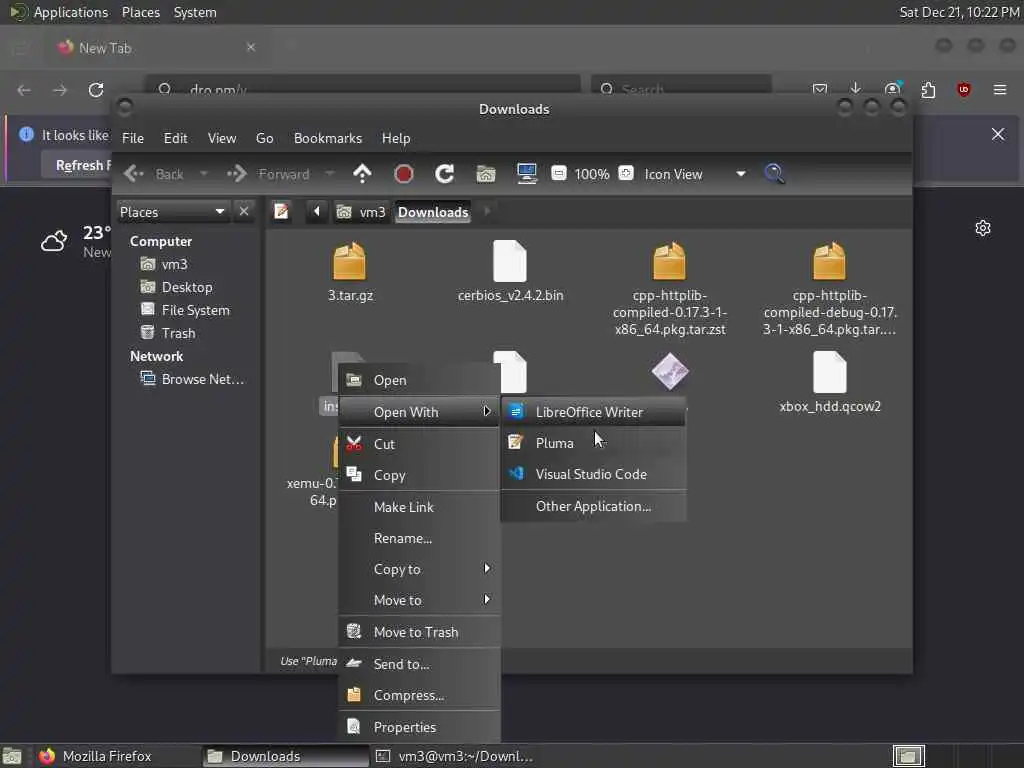Click the vm3 path bar button
1024x768 pixels.
tap(361, 212)
